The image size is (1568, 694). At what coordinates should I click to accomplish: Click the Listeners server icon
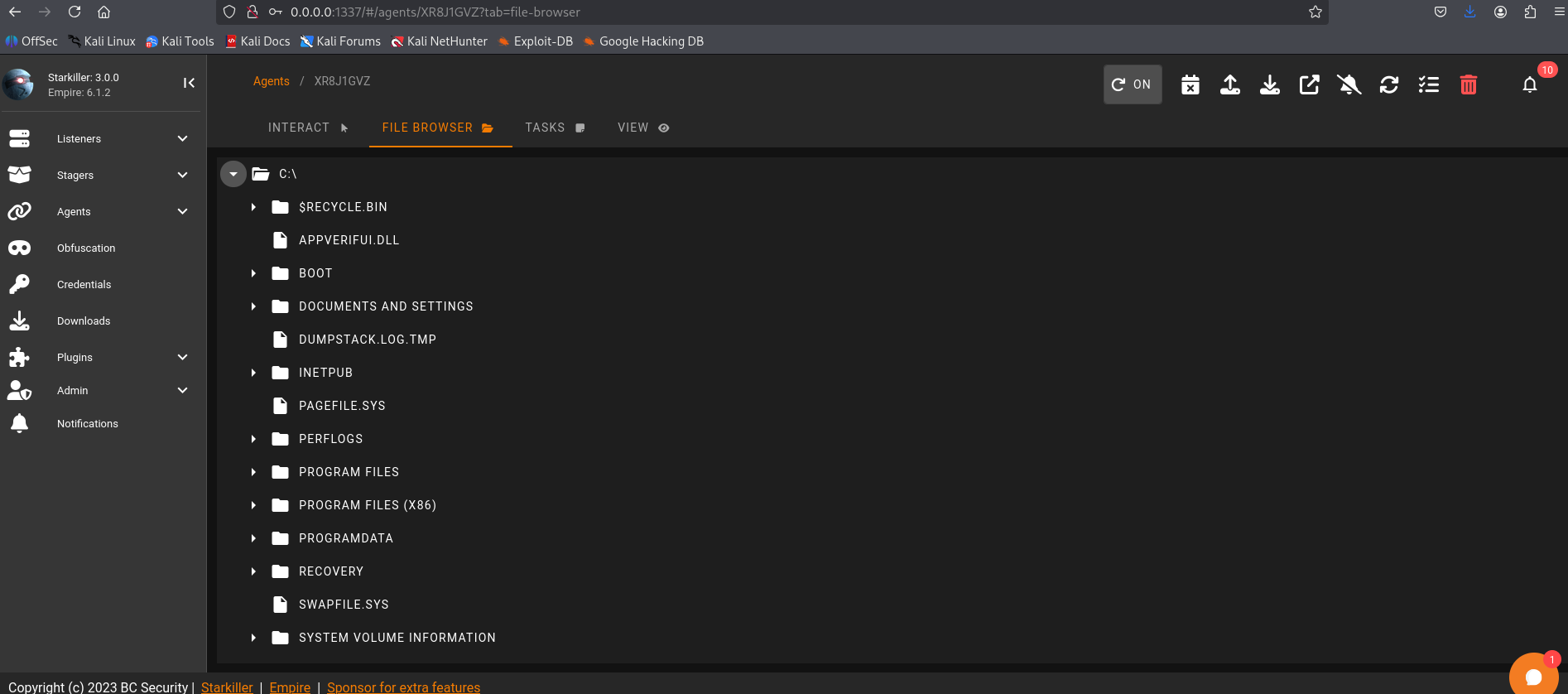point(19,138)
